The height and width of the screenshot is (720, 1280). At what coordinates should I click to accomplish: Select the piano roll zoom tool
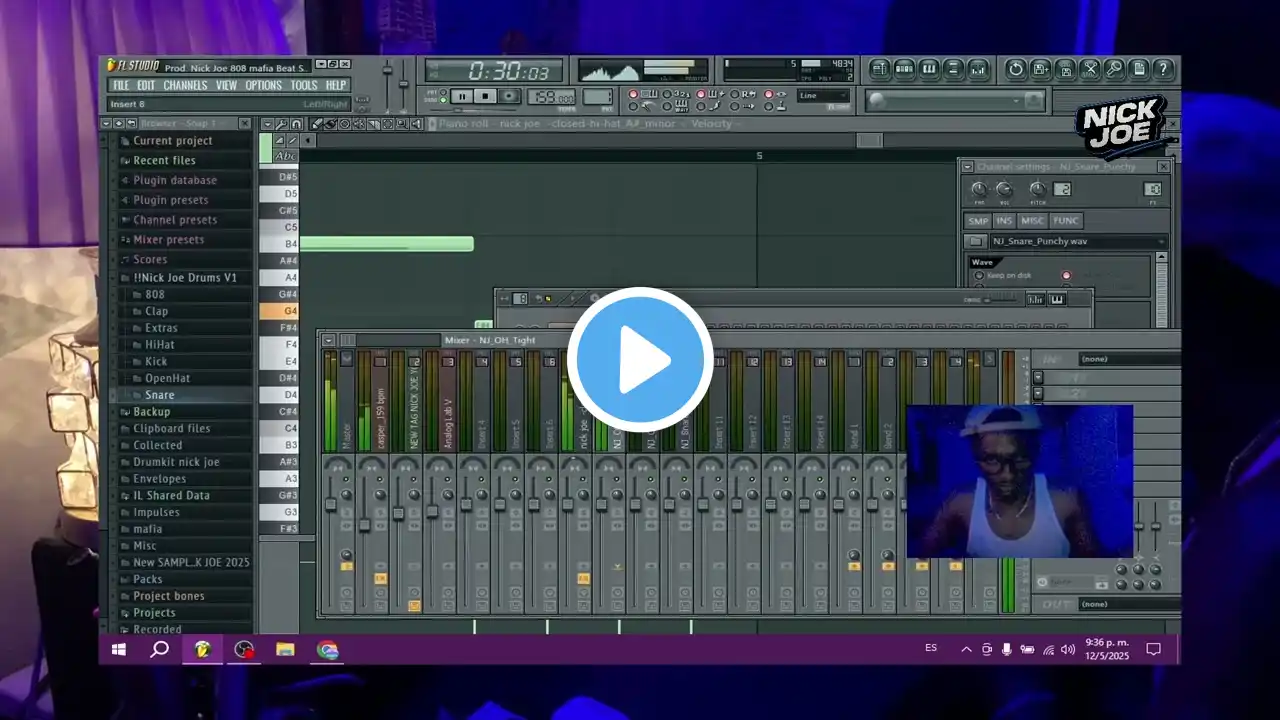click(401, 124)
